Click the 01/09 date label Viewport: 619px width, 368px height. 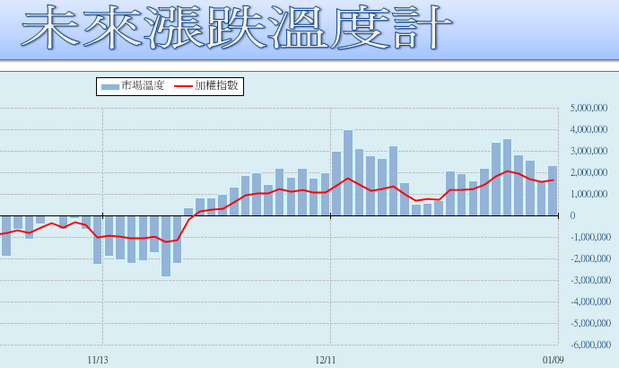(553, 360)
